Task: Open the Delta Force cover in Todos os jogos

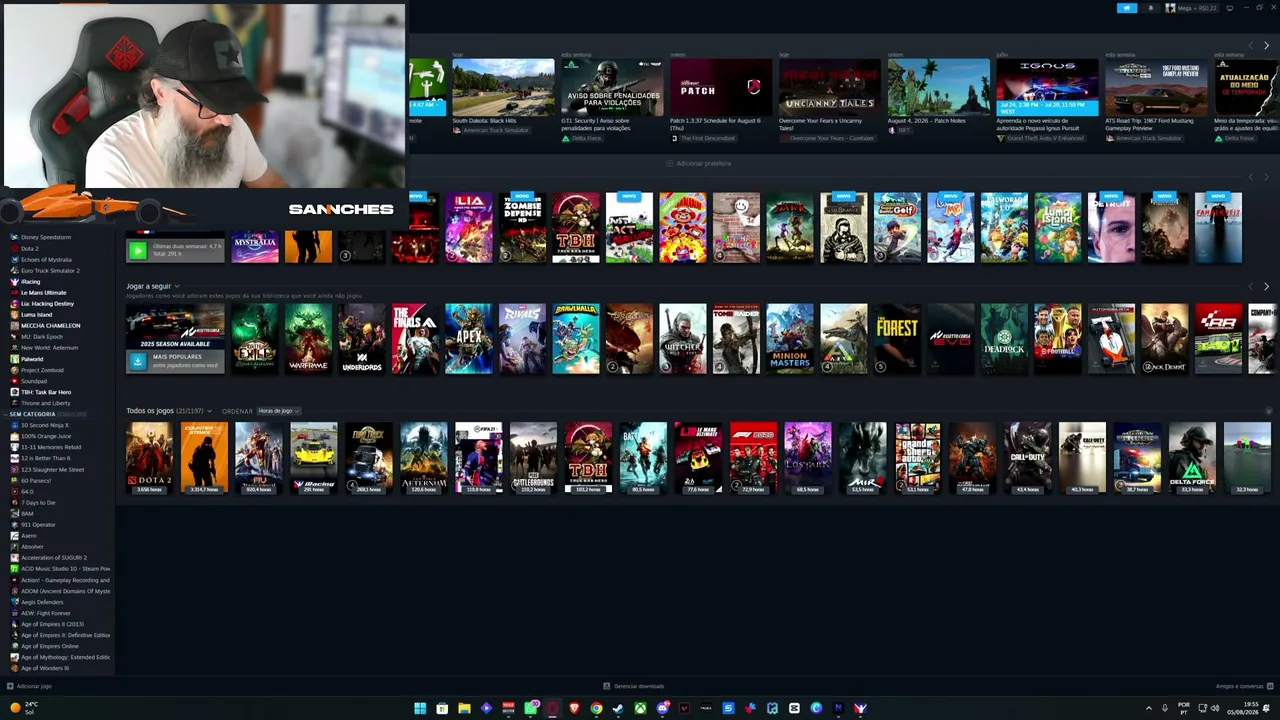Action: point(1192,458)
